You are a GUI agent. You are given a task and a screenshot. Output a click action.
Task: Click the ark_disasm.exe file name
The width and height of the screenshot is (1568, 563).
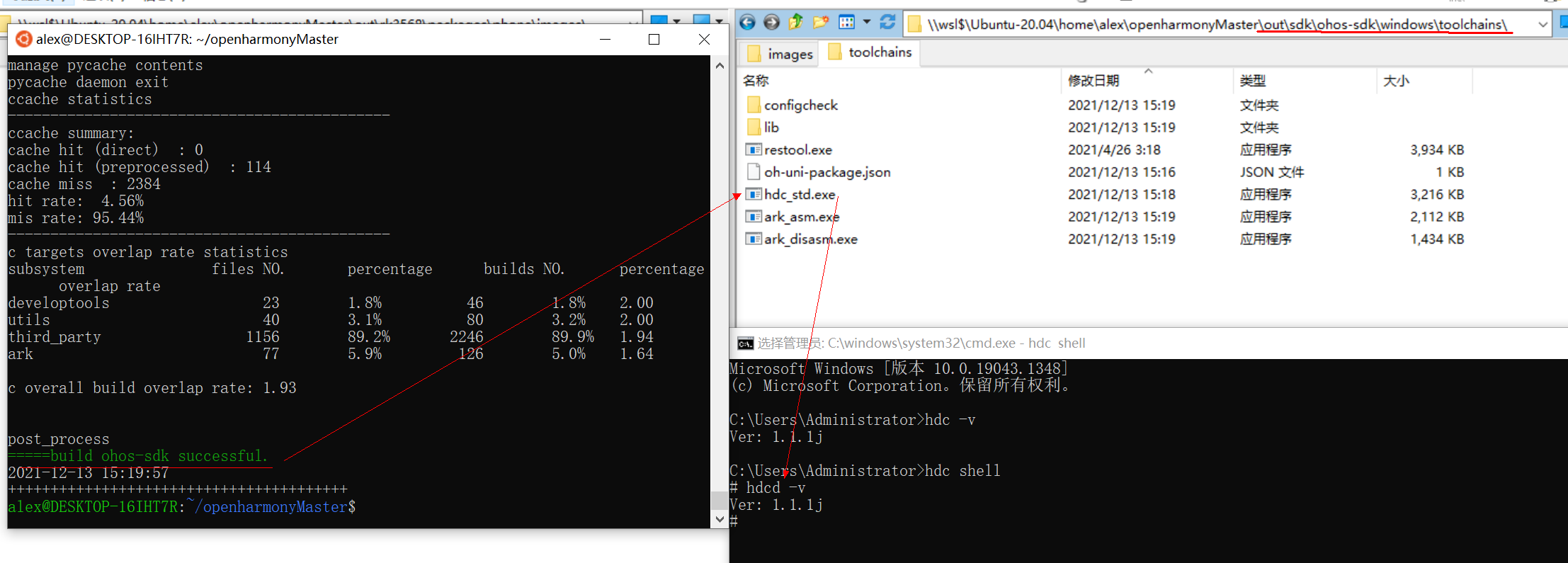click(811, 239)
